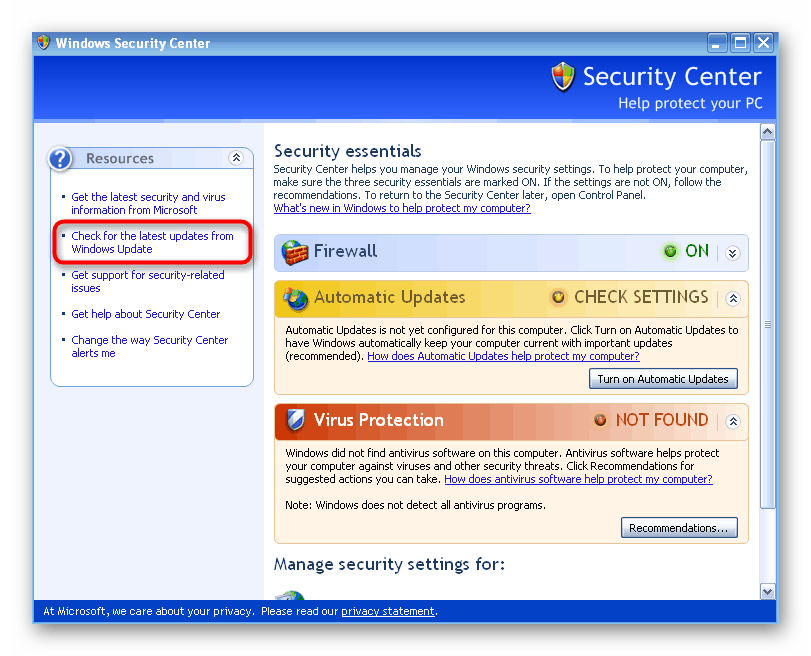Click the NOT FOUND status light
The image size is (811, 656).
pos(601,420)
